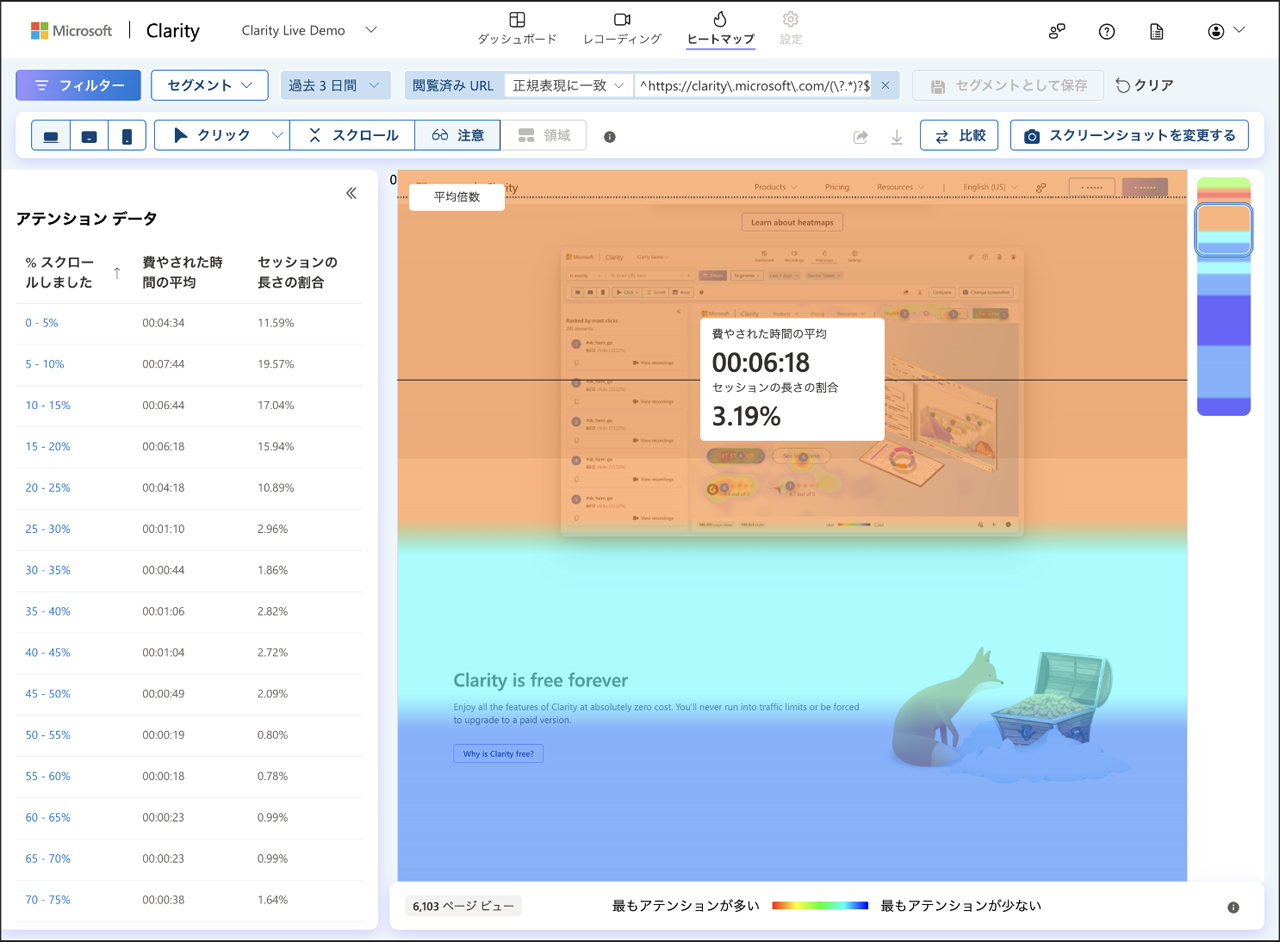Click the download heatmap icon
1280x942 pixels.
897,137
